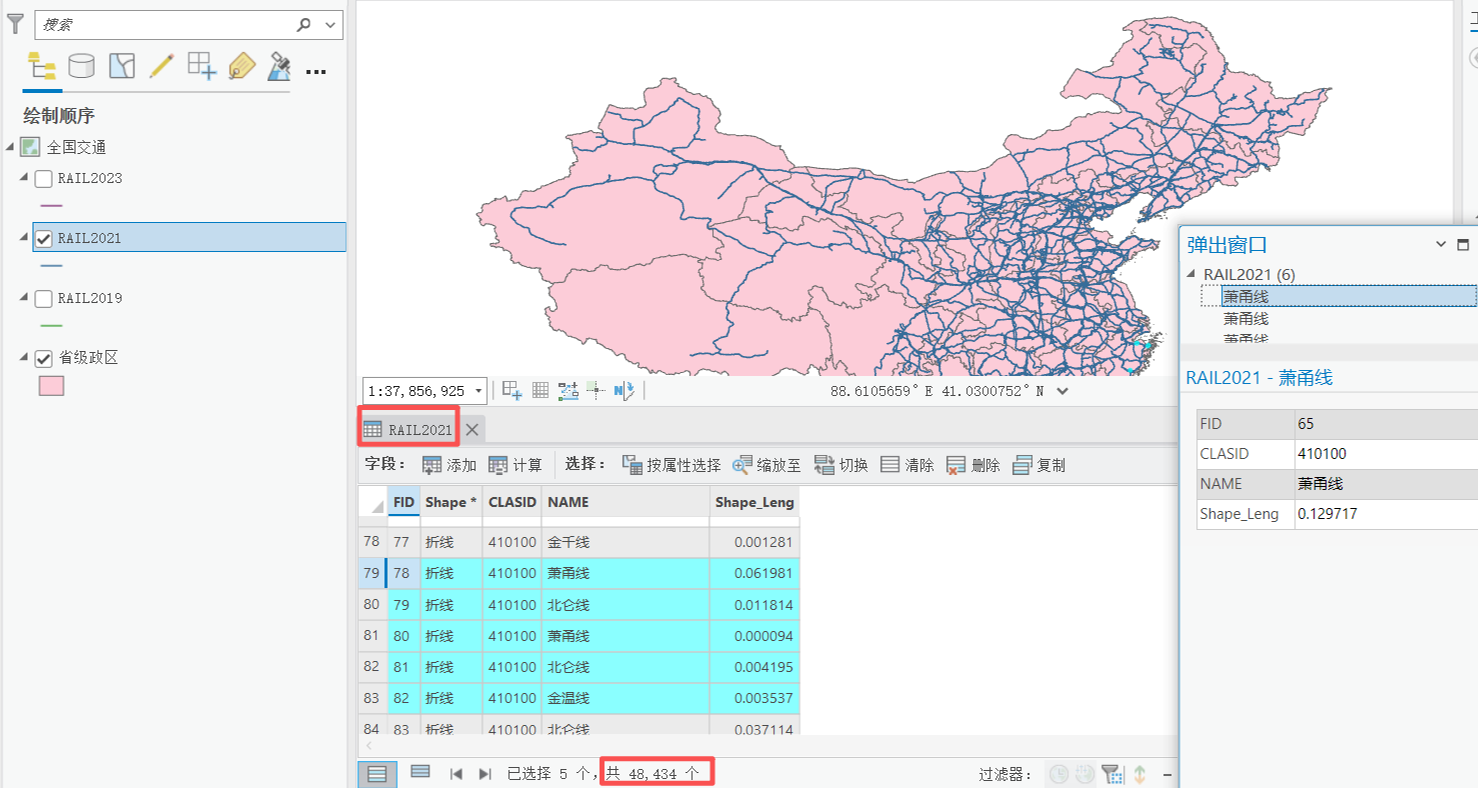Jump to first record in table
1479x788 pixels.
tap(456, 774)
